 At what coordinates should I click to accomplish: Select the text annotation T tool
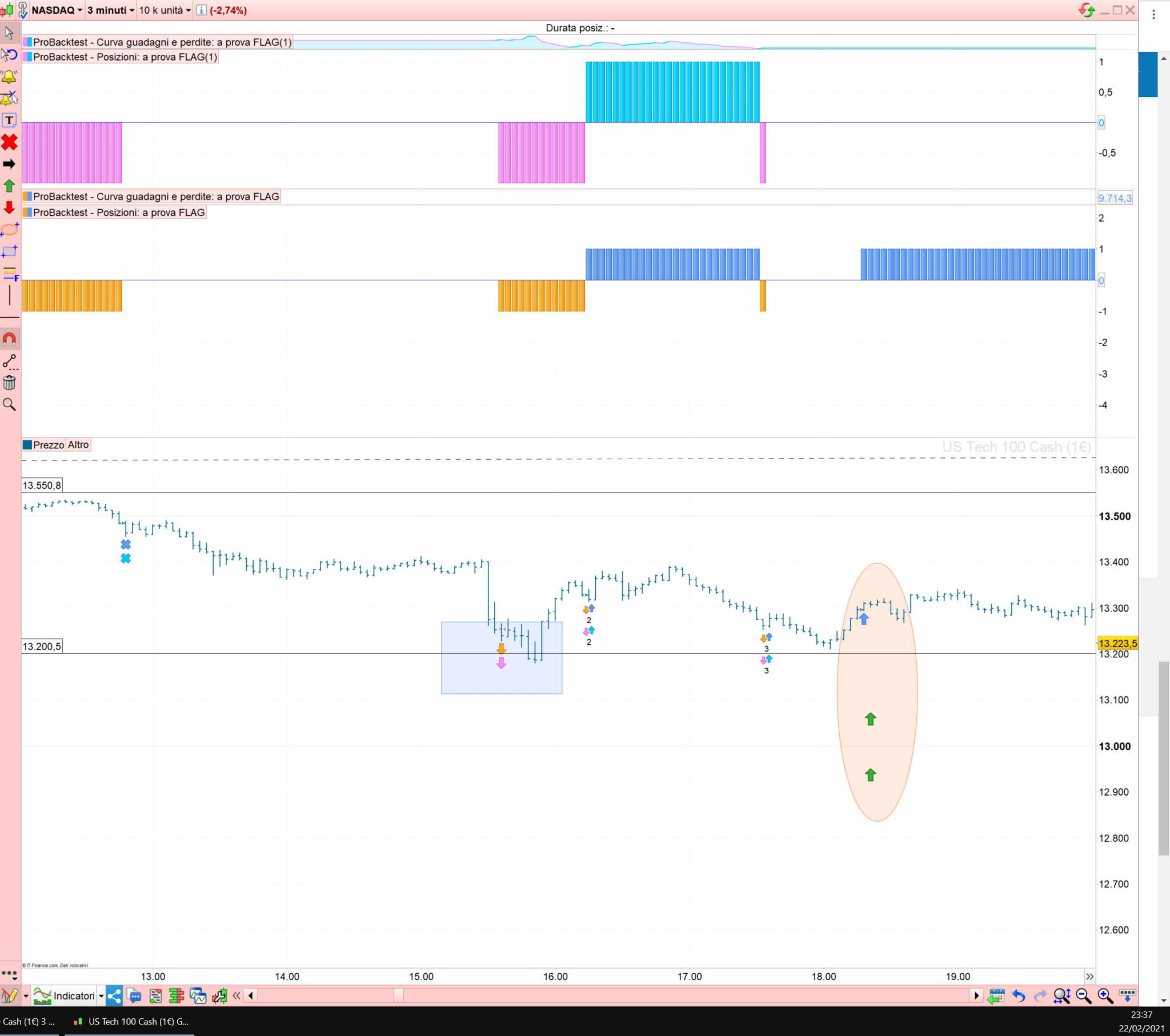[x=9, y=120]
